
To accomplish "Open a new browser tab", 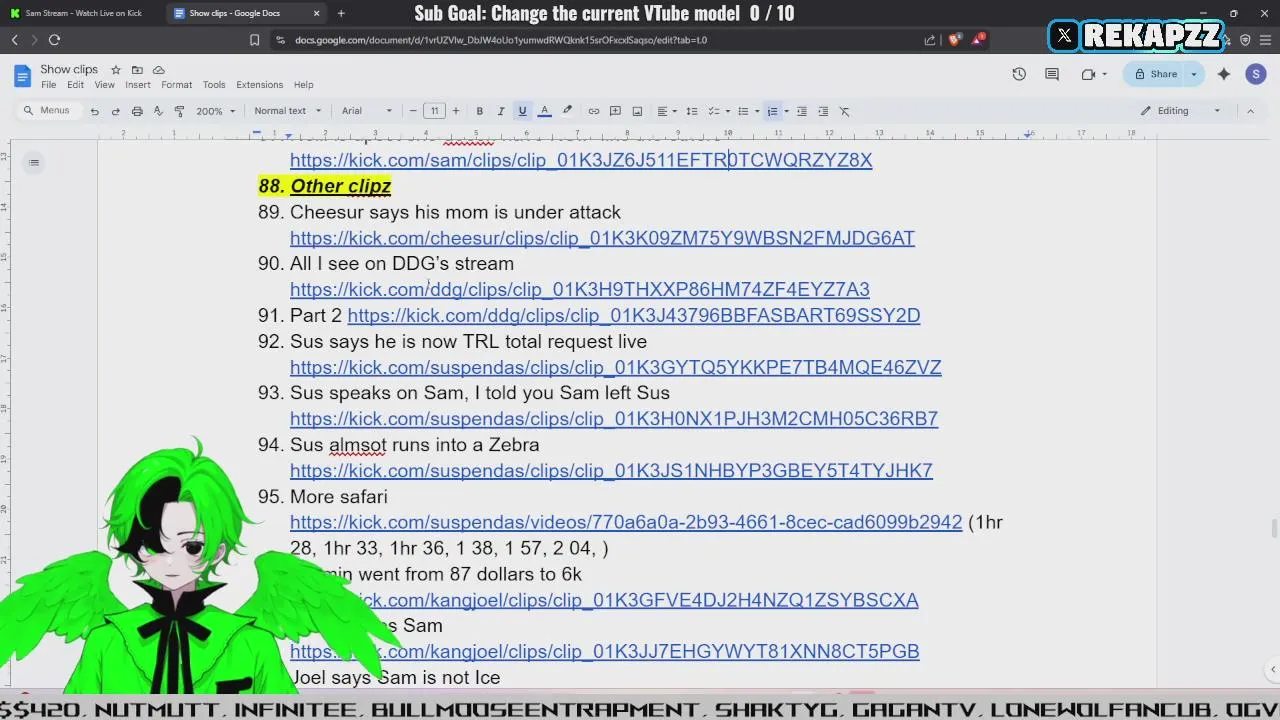I will tap(341, 13).
